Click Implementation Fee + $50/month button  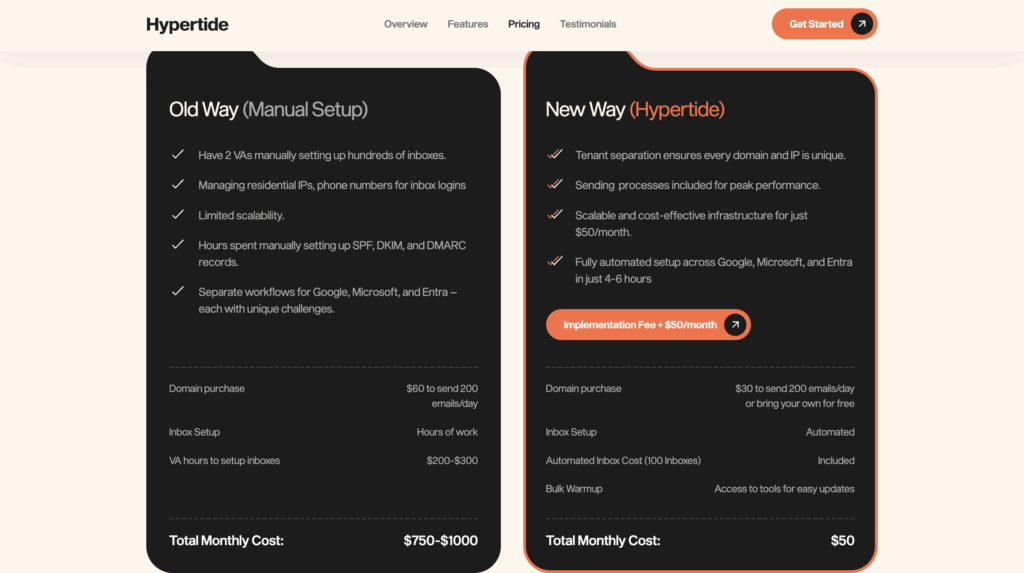(x=648, y=325)
